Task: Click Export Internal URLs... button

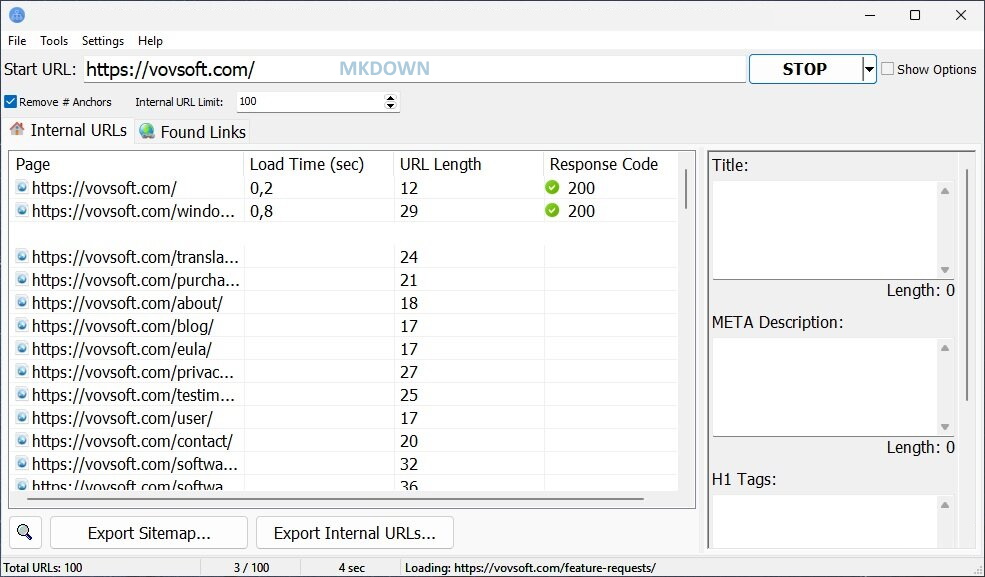Action: [x=355, y=533]
